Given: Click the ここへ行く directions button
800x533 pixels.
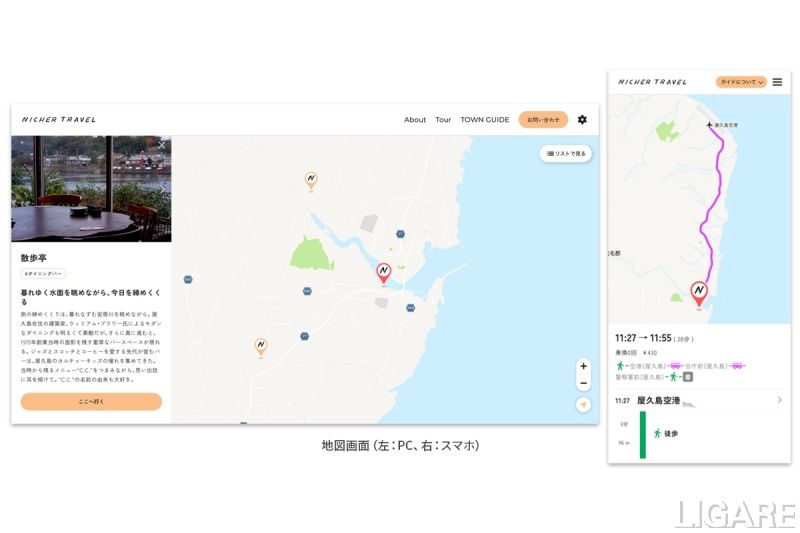Looking at the screenshot, I should [x=91, y=401].
